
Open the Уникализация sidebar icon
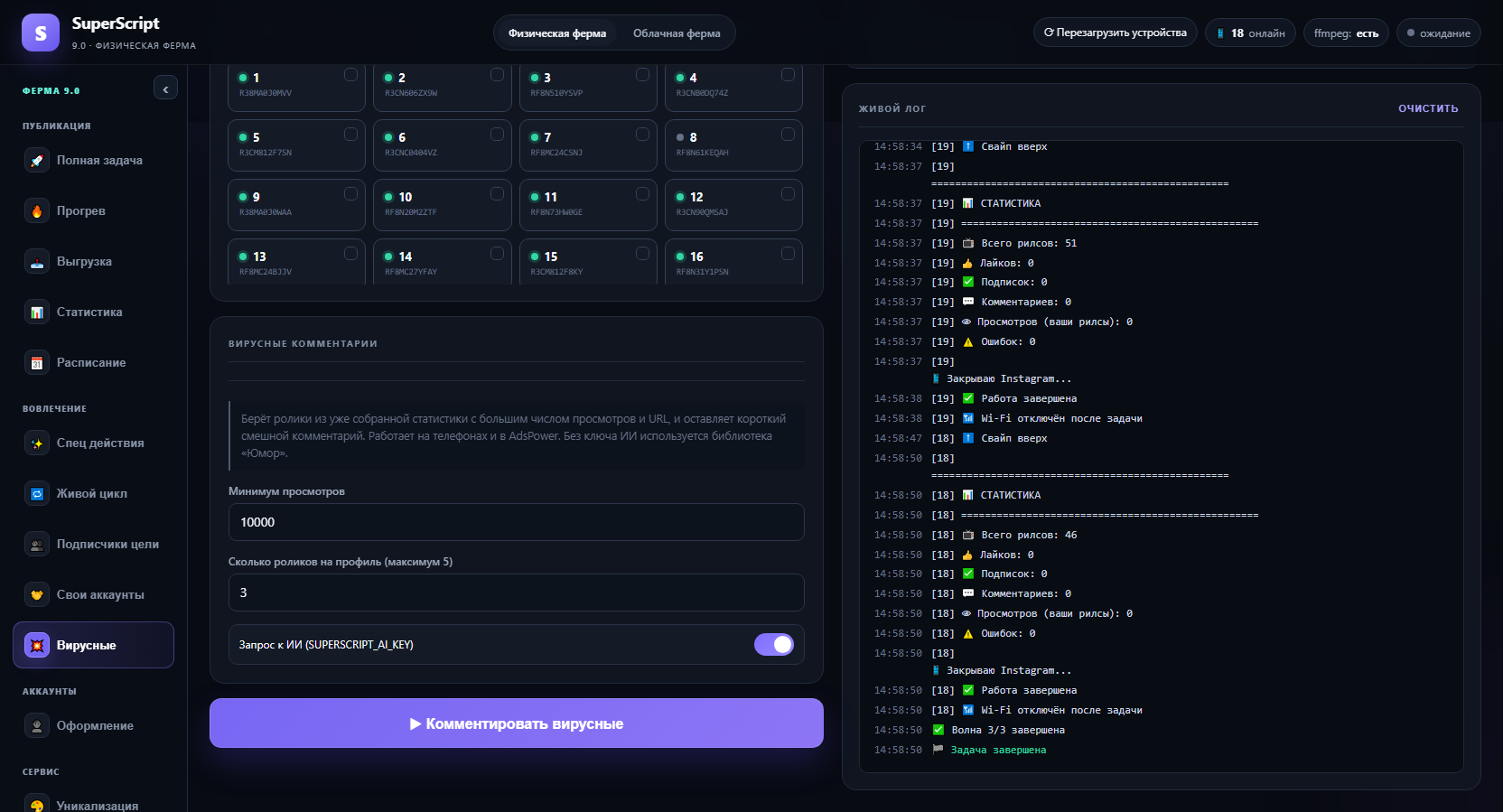[37, 804]
